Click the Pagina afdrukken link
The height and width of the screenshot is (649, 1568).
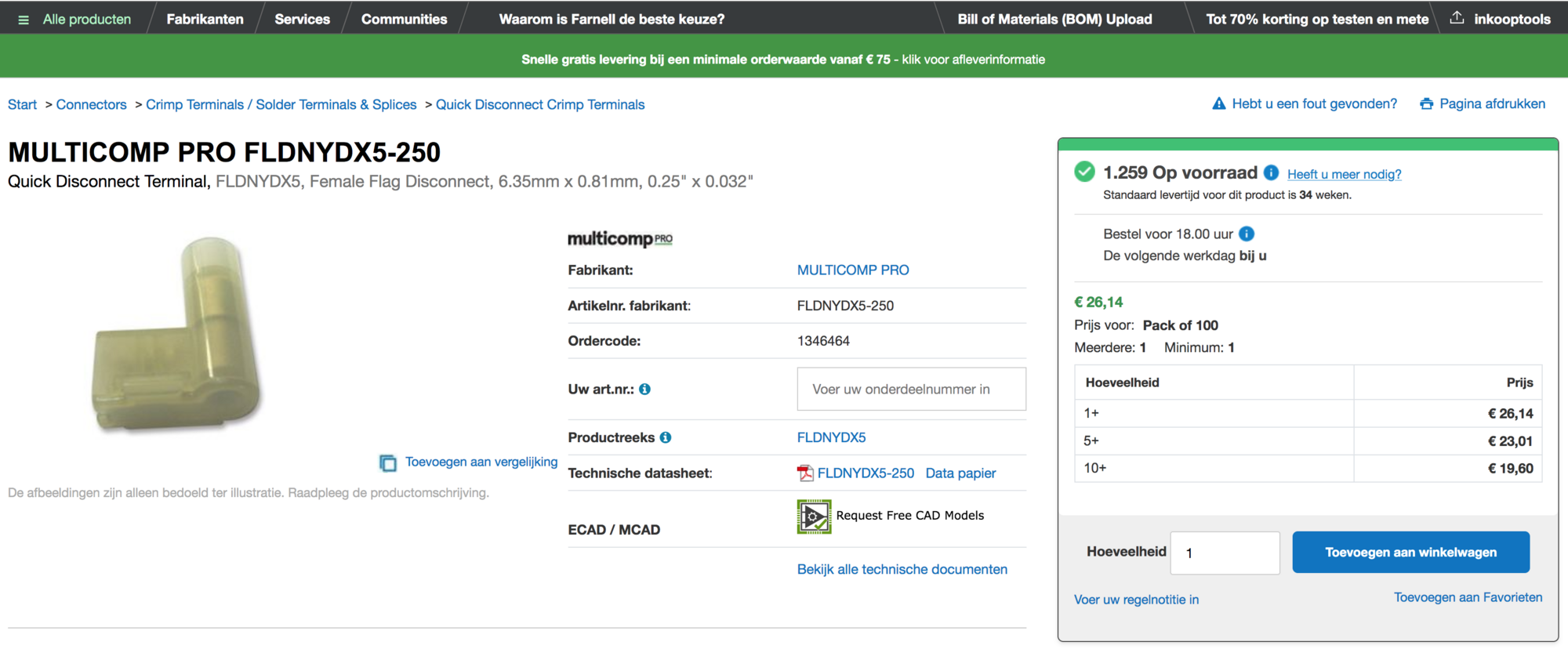pos(1493,103)
